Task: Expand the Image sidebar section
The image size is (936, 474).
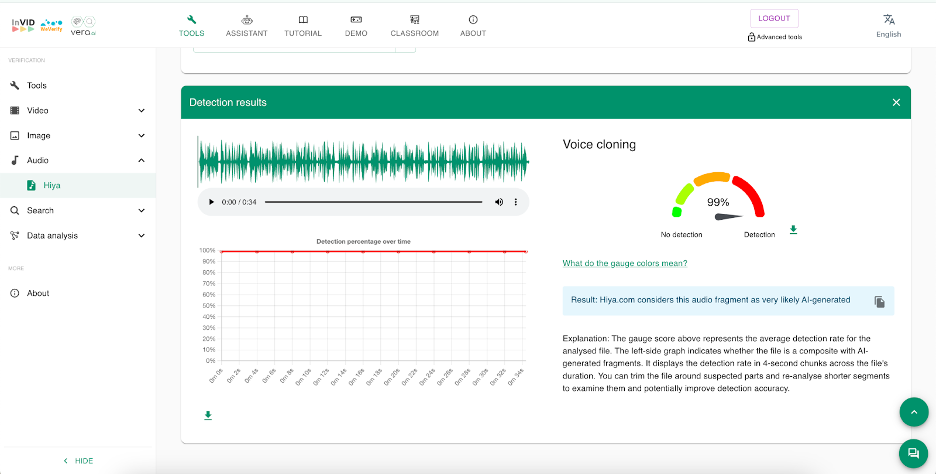Action: [78, 136]
